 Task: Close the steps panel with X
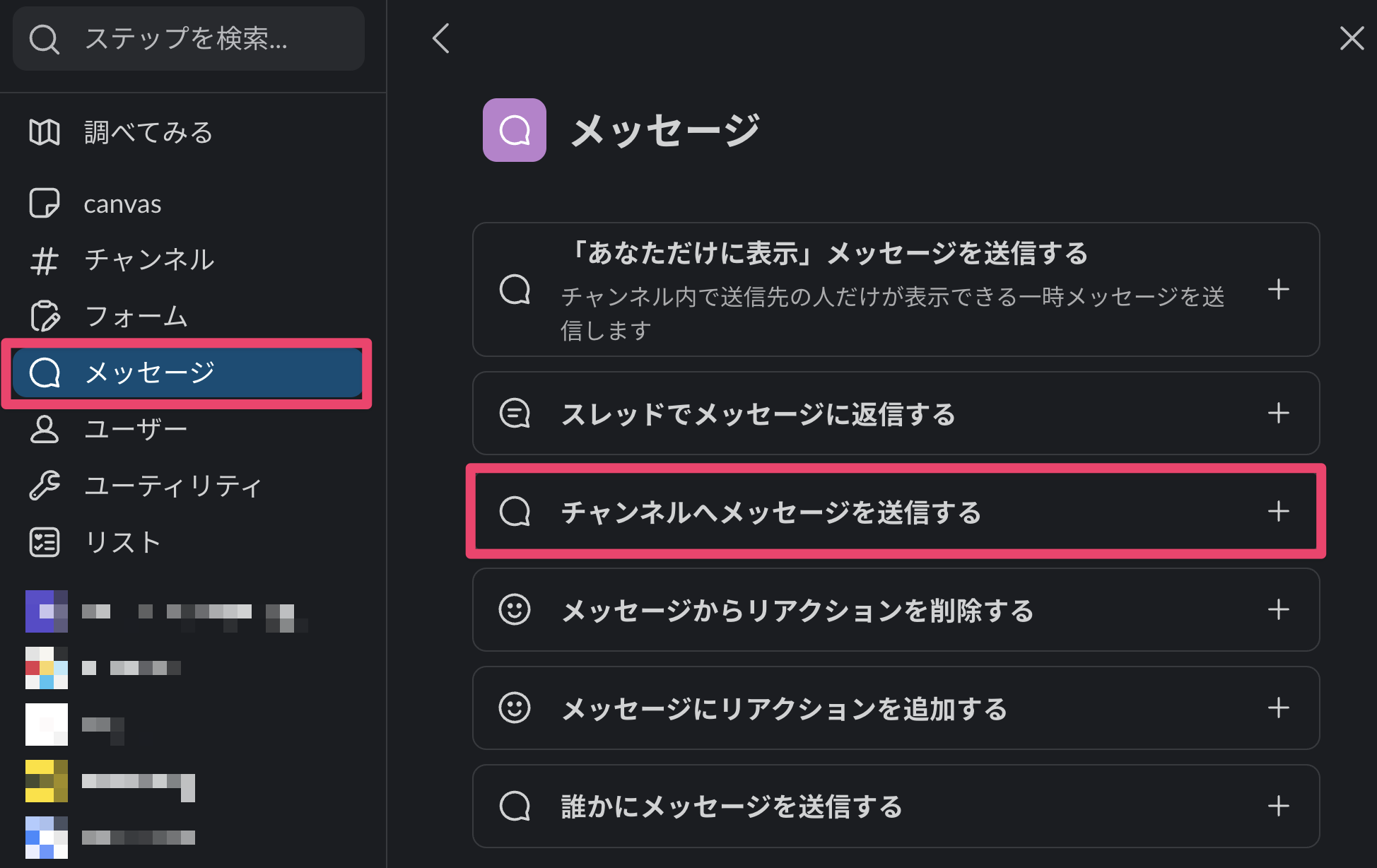coord(1352,38)
